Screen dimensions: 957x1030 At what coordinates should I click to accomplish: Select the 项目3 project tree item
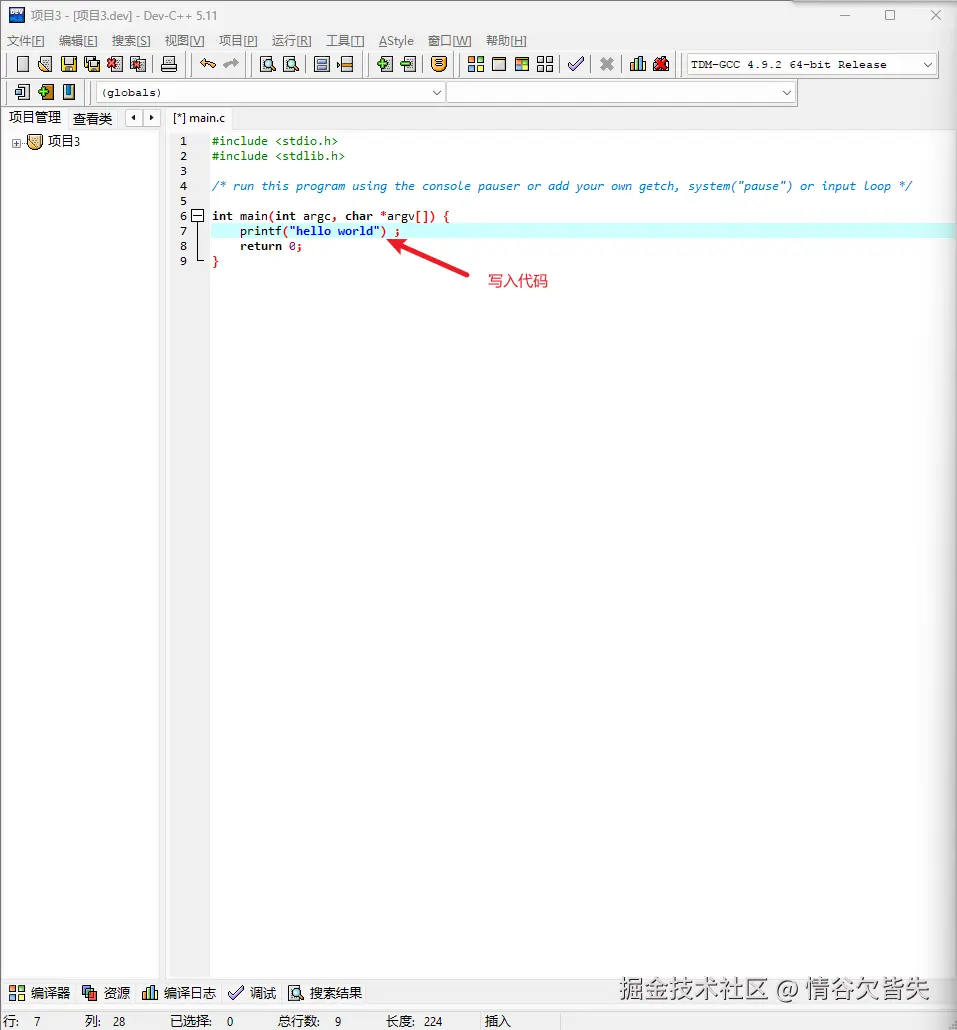click(64, 141)
